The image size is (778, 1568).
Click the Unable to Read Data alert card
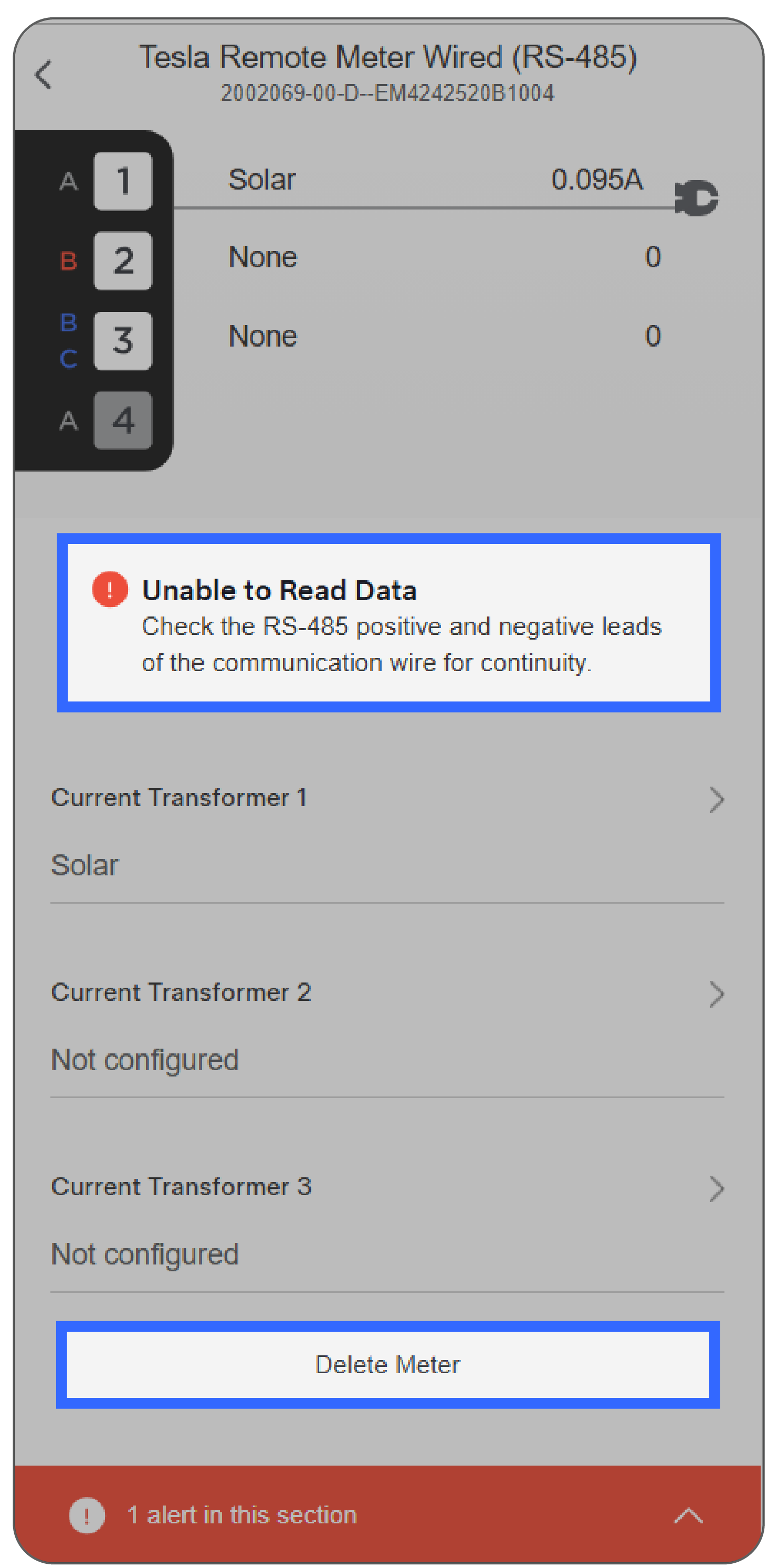point(388,623)
